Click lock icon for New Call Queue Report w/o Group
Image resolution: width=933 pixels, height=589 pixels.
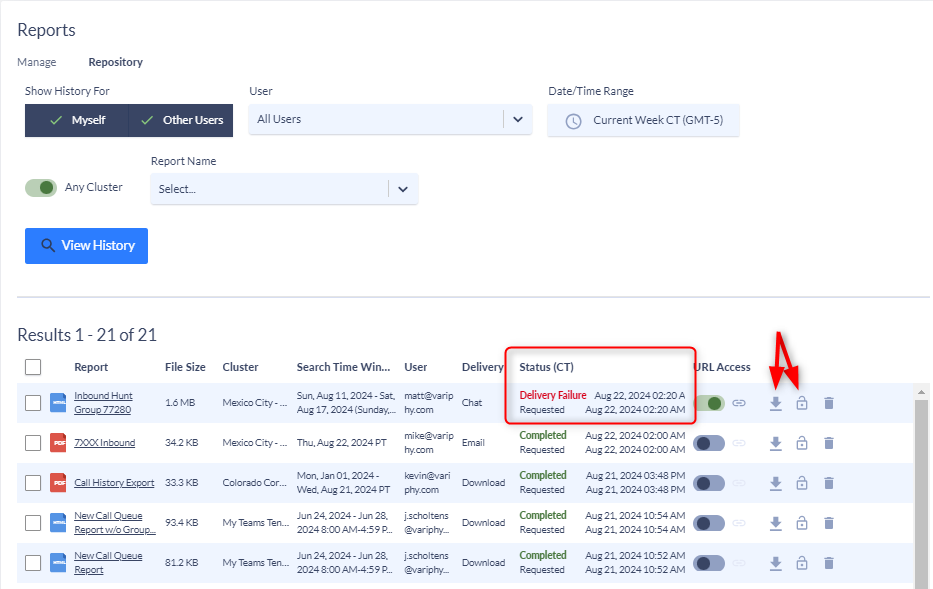tap(802, 523)
